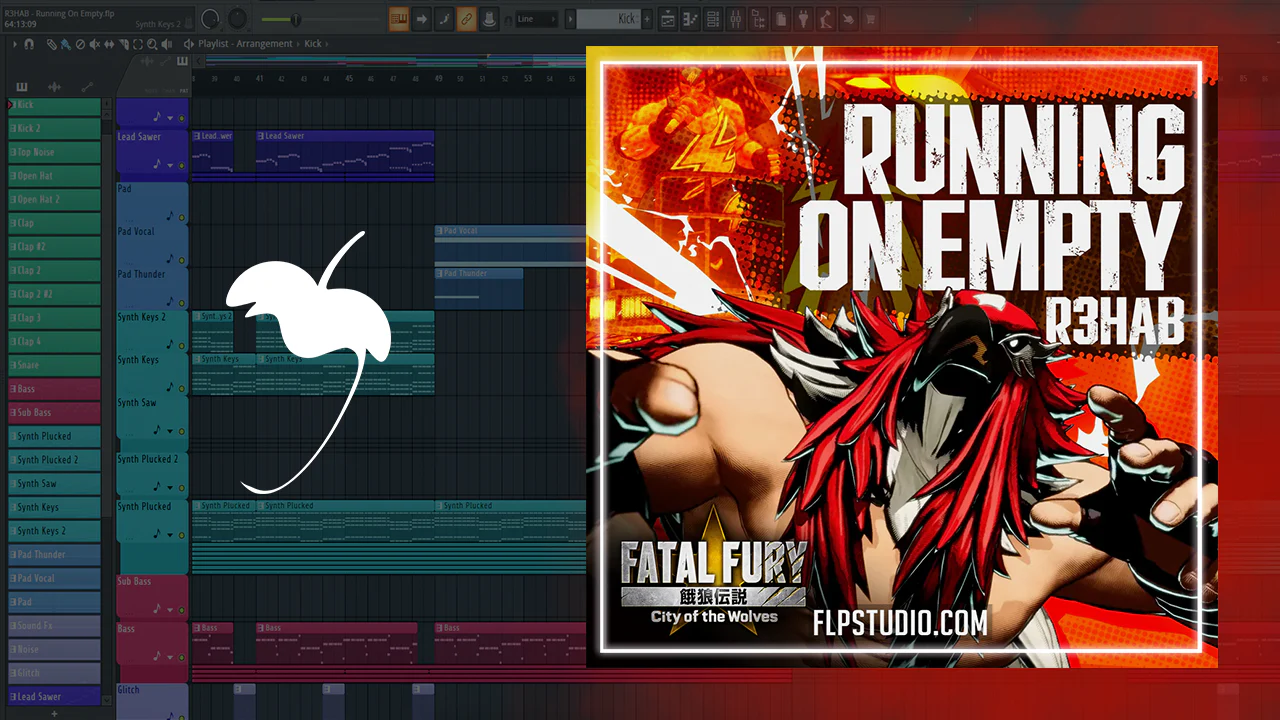Select the Mute tool in playlist toolbar
This screenshot has width=1280, height=720.
(x=94, y=44)
